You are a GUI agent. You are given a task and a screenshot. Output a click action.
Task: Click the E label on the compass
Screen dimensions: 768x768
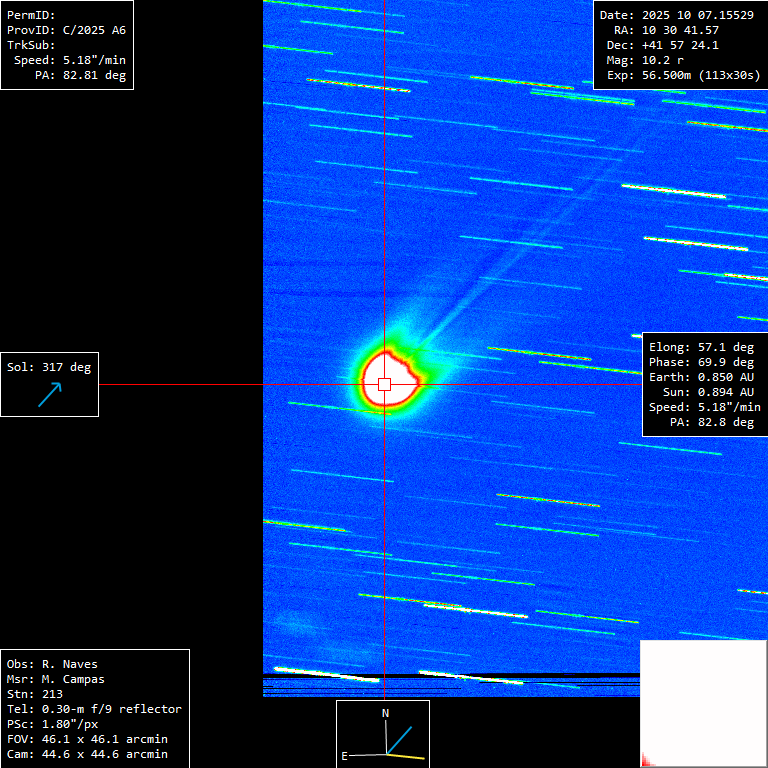(x=344, y=756)
